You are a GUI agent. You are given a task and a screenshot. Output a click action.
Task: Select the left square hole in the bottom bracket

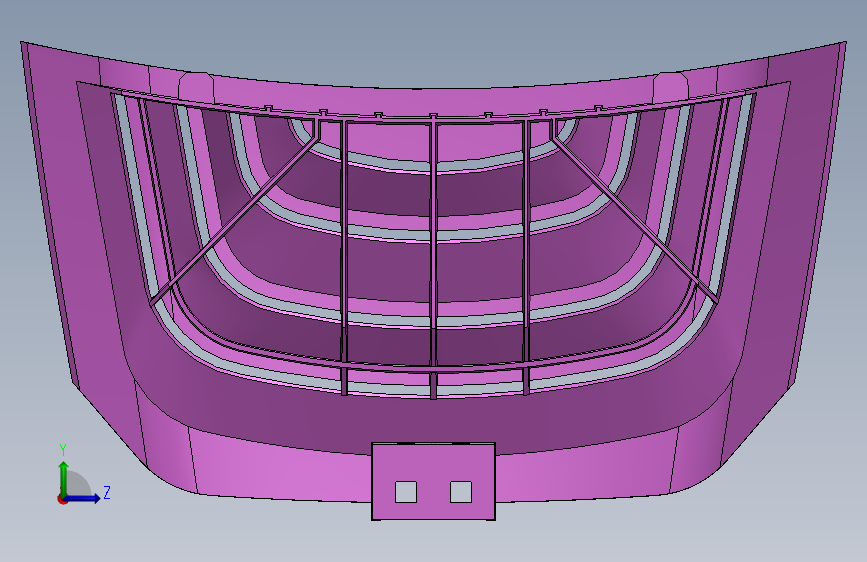(x=406, y=492)
